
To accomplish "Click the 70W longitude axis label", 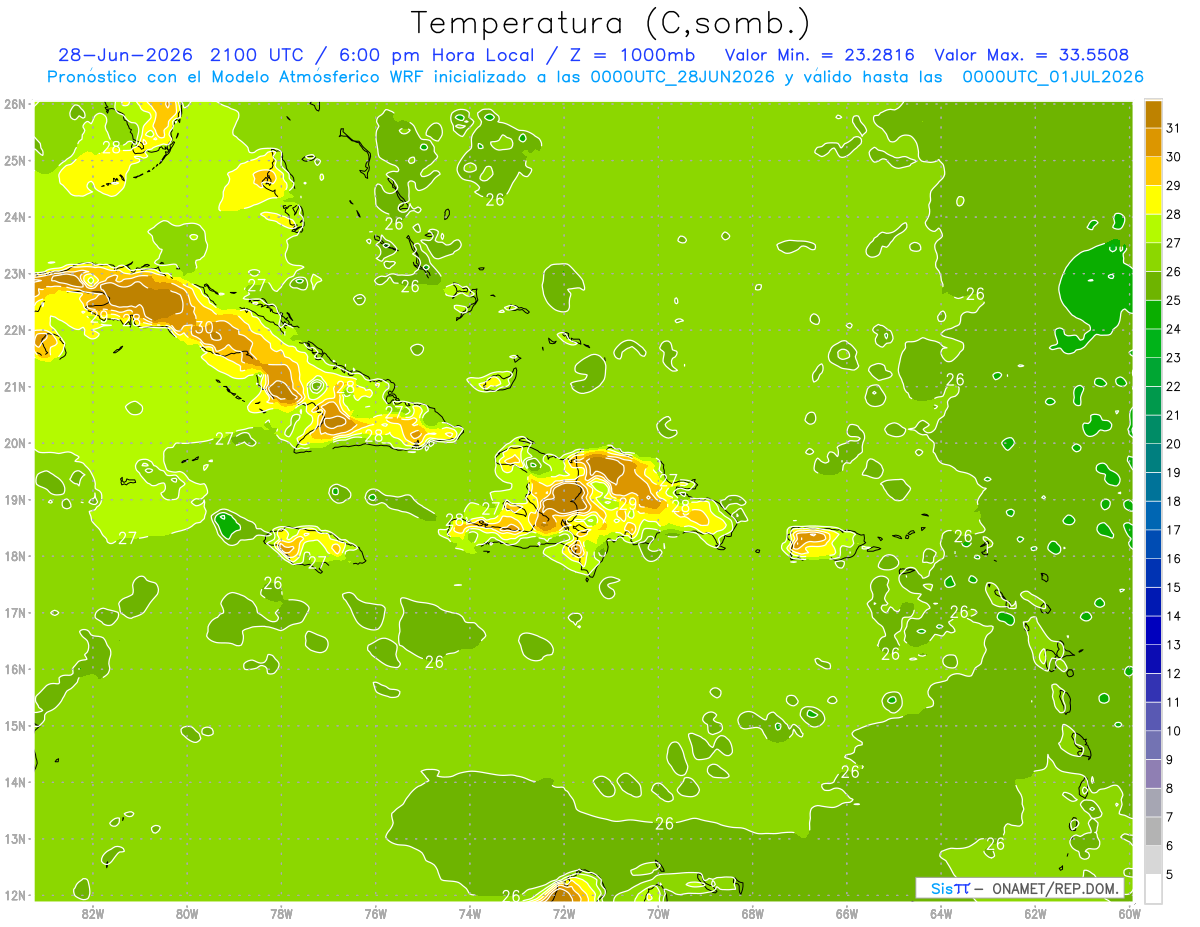I will (x=658, y=913).
